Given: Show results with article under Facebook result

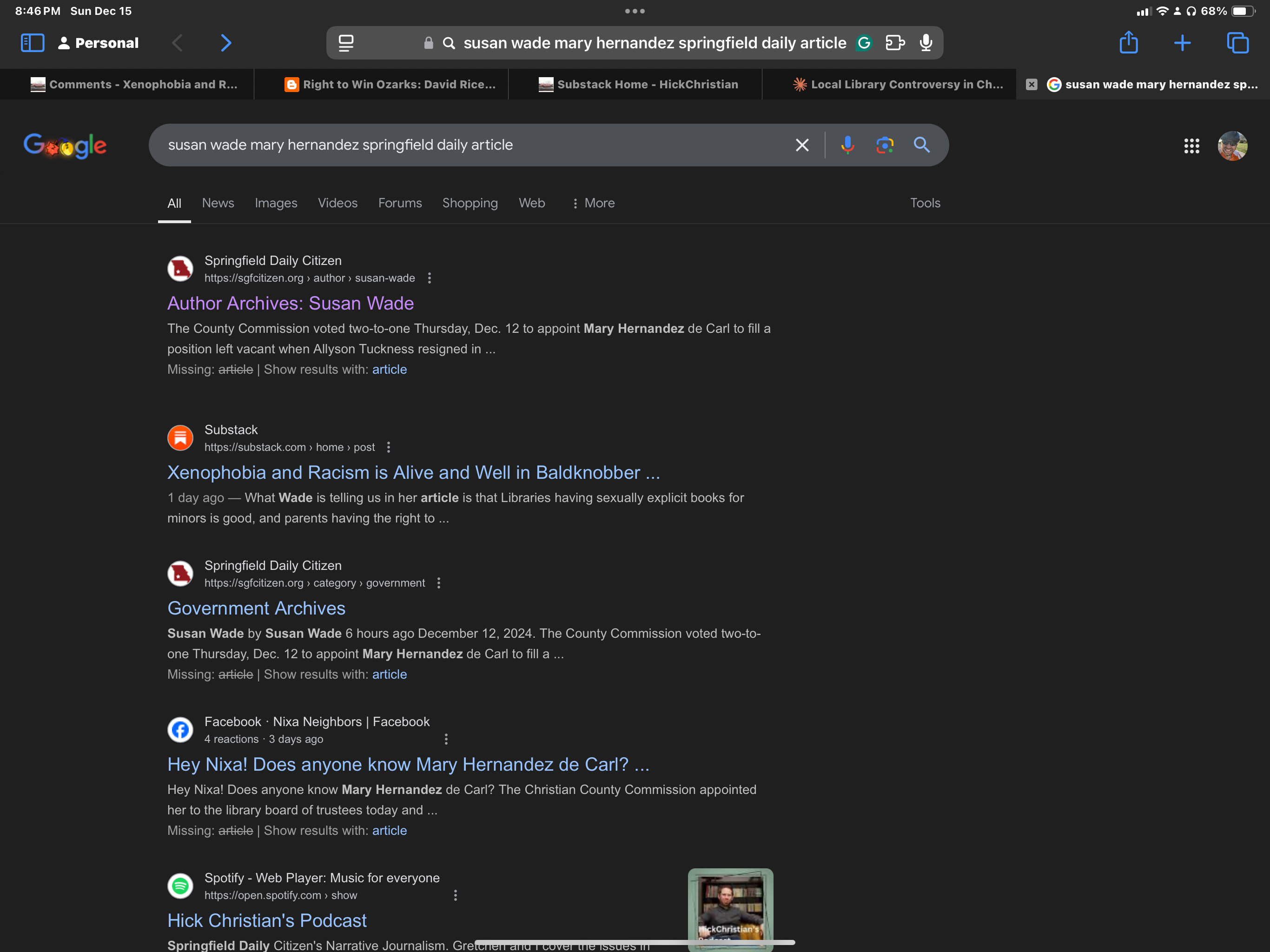Looking at the screenshot, I should click(x=389, y=831).
